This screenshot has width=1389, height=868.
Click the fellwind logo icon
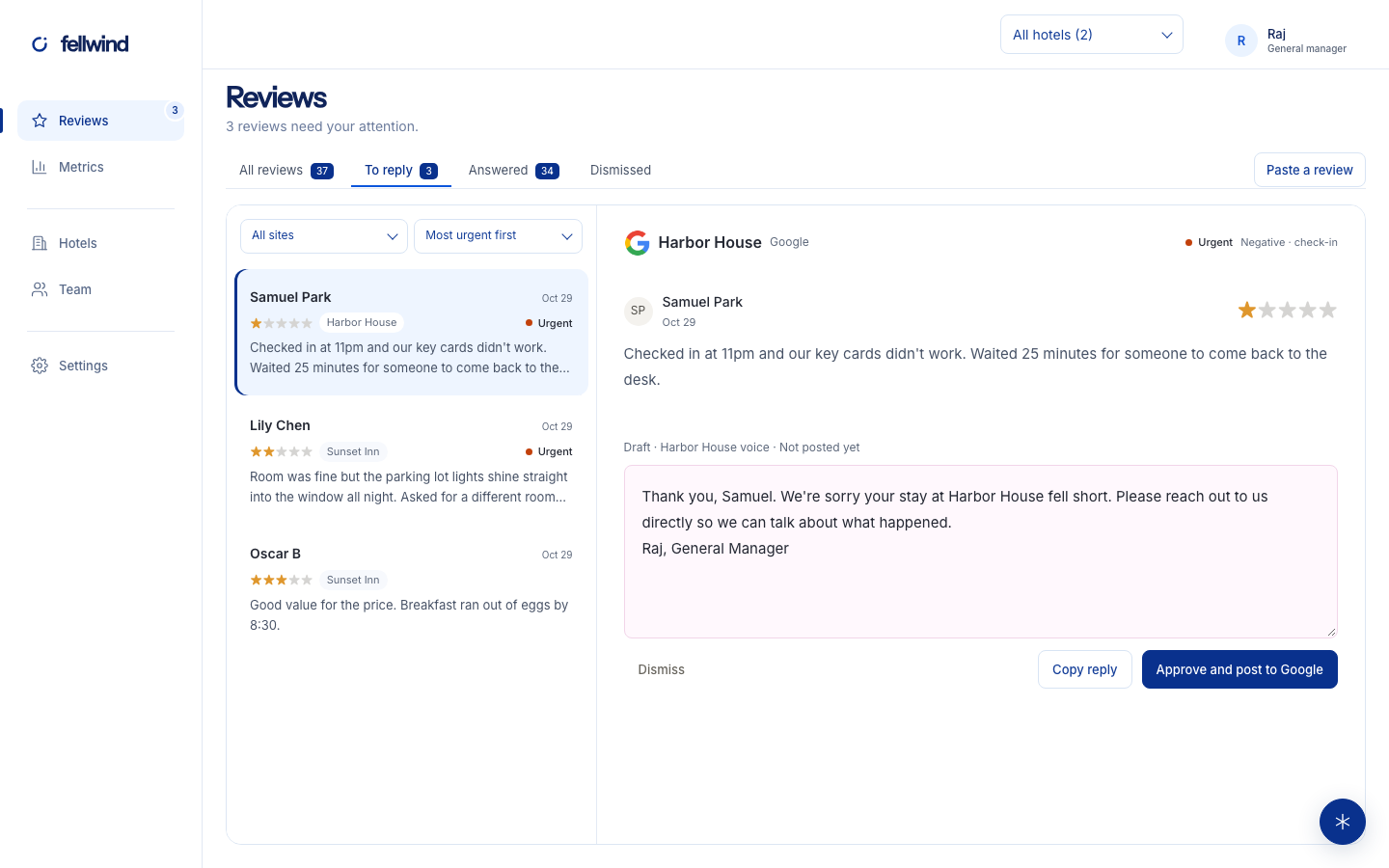(40, 44)
